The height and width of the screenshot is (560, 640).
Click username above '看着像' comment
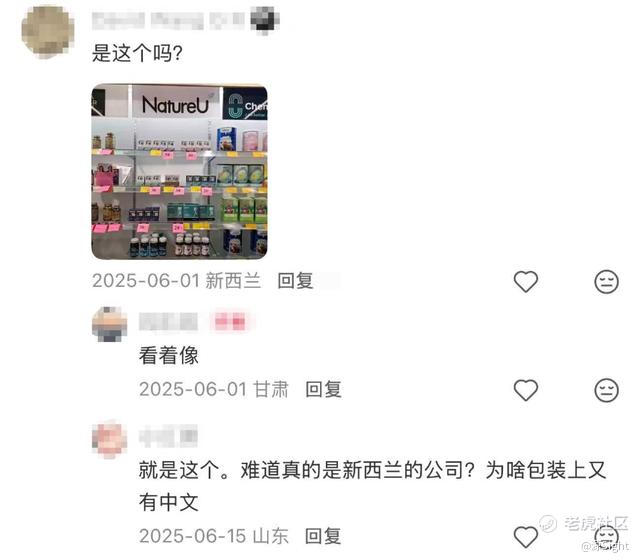coord(168,322)
